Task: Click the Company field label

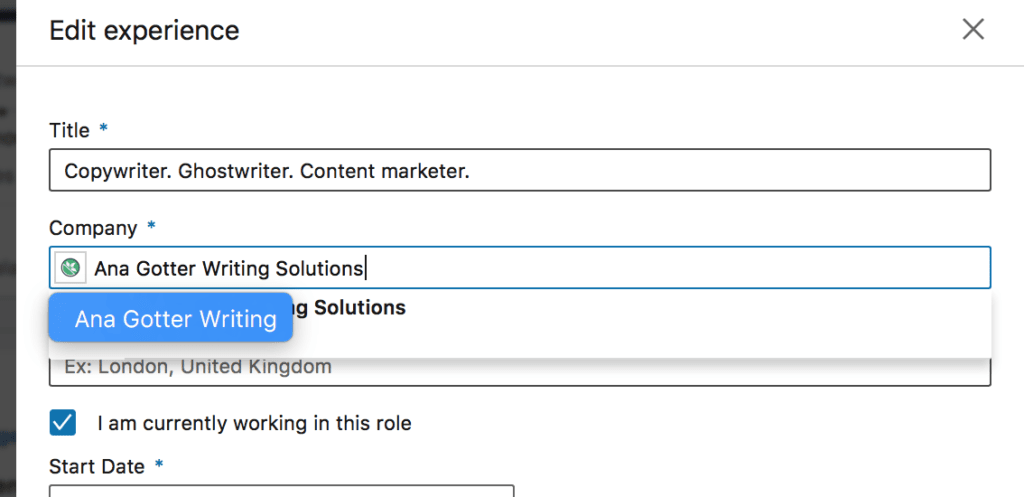Action: [93, 228]
